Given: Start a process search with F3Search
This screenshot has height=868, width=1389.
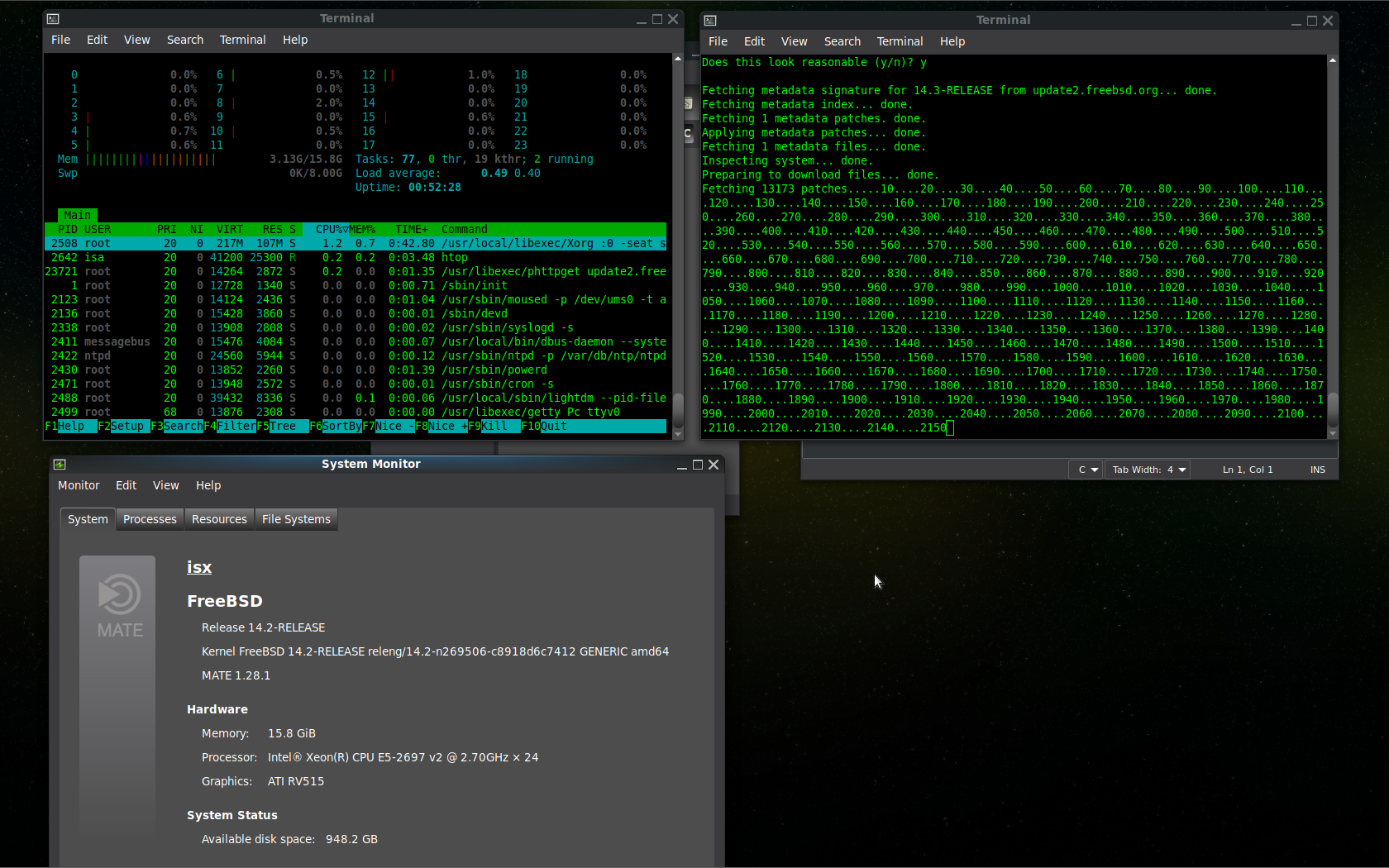Looking at the screenshot, I should click(x=176, y=426).
